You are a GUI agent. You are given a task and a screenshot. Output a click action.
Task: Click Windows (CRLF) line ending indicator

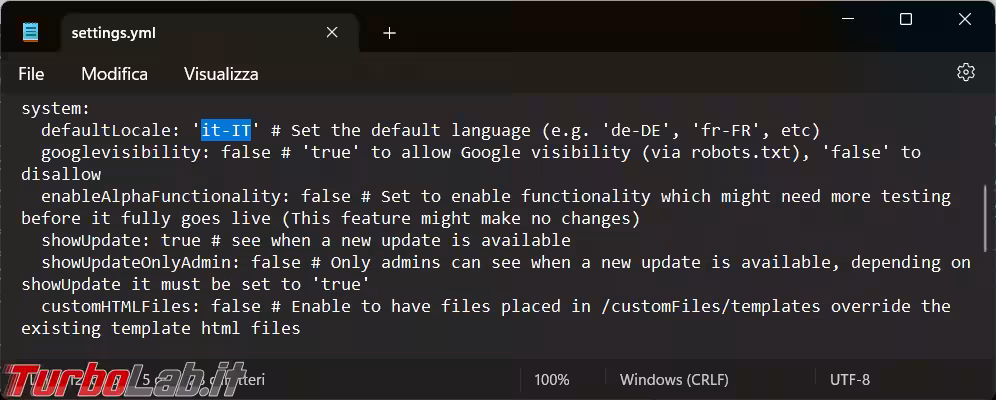click(x=674, y=380)
